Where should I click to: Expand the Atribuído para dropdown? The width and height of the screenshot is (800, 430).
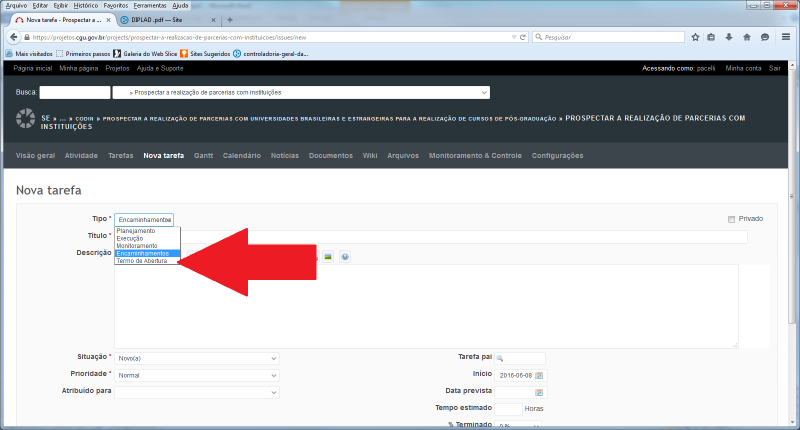(x=196, y=392)
